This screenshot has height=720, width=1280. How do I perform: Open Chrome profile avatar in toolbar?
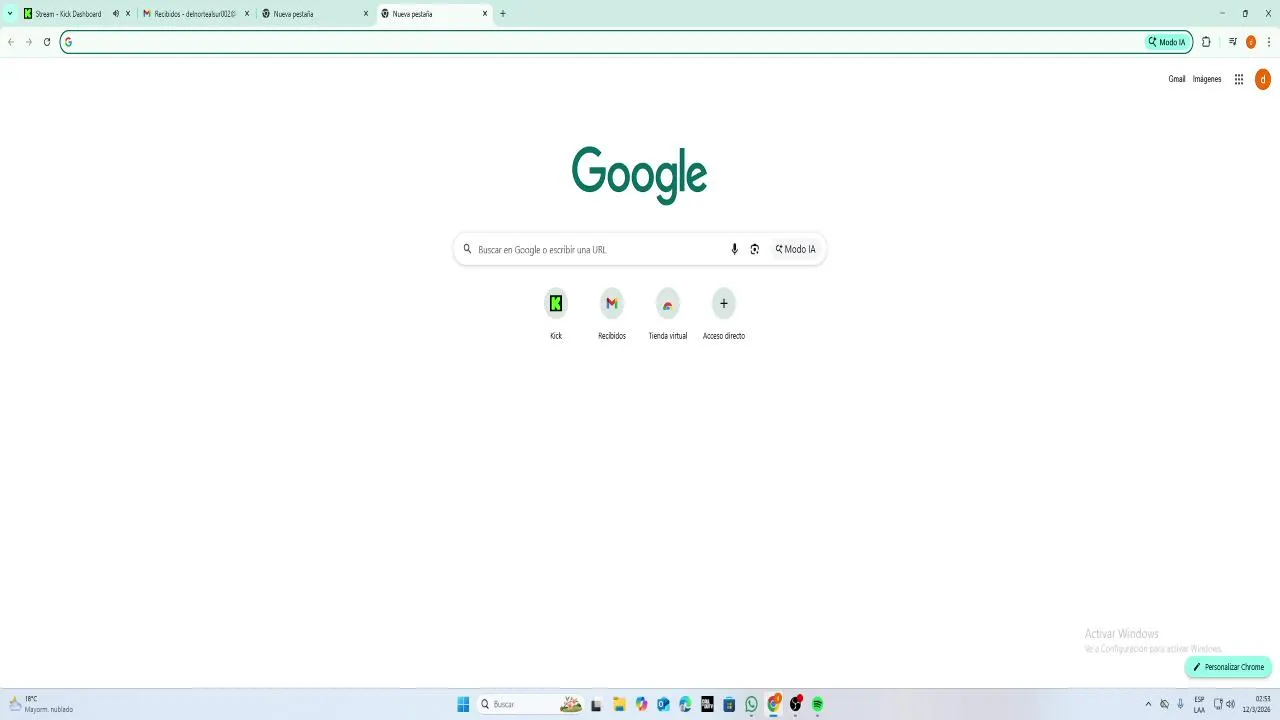1251,42
